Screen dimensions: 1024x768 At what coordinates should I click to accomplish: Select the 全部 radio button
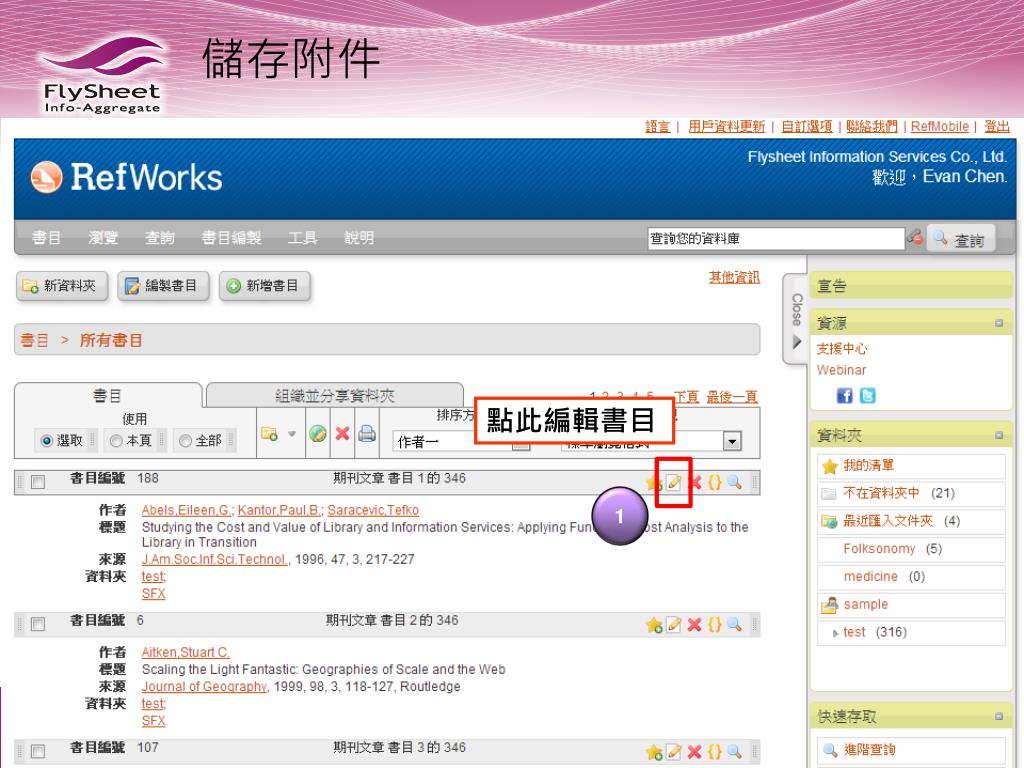point(185,441)
